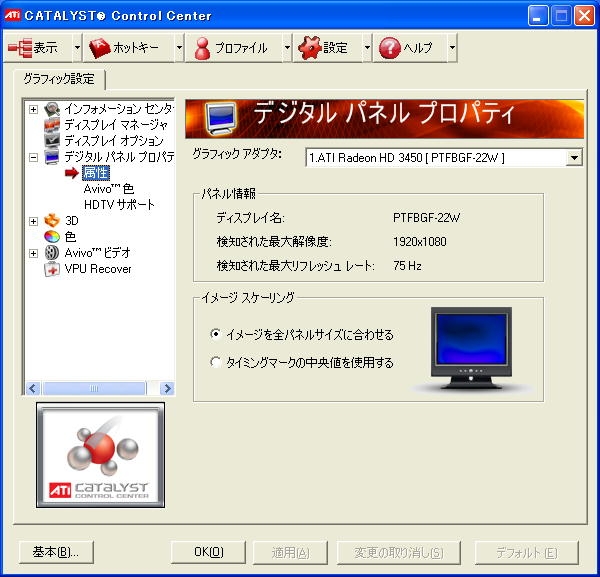
Task: Select the Avivo 色 tree item
Action: point(109,189)
